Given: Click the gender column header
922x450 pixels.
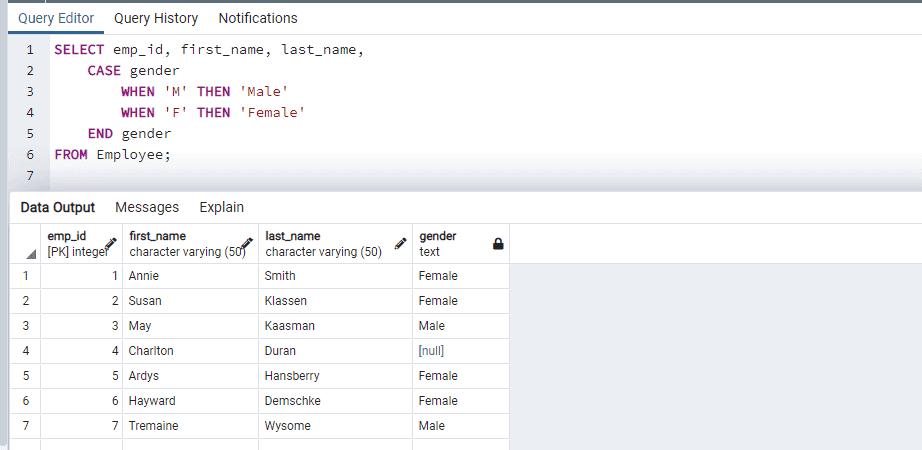Looking at the screenshot, I should [x=438, y=236].
